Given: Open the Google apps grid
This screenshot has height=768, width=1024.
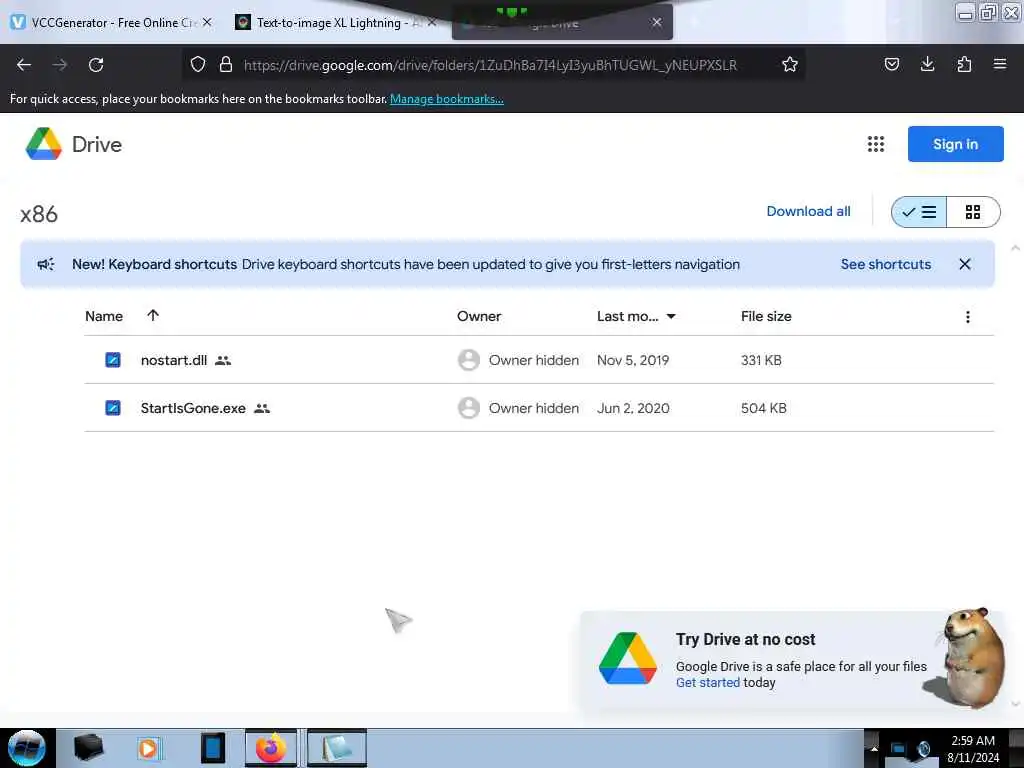Looking at the screenshot, I should coord(876,144).
